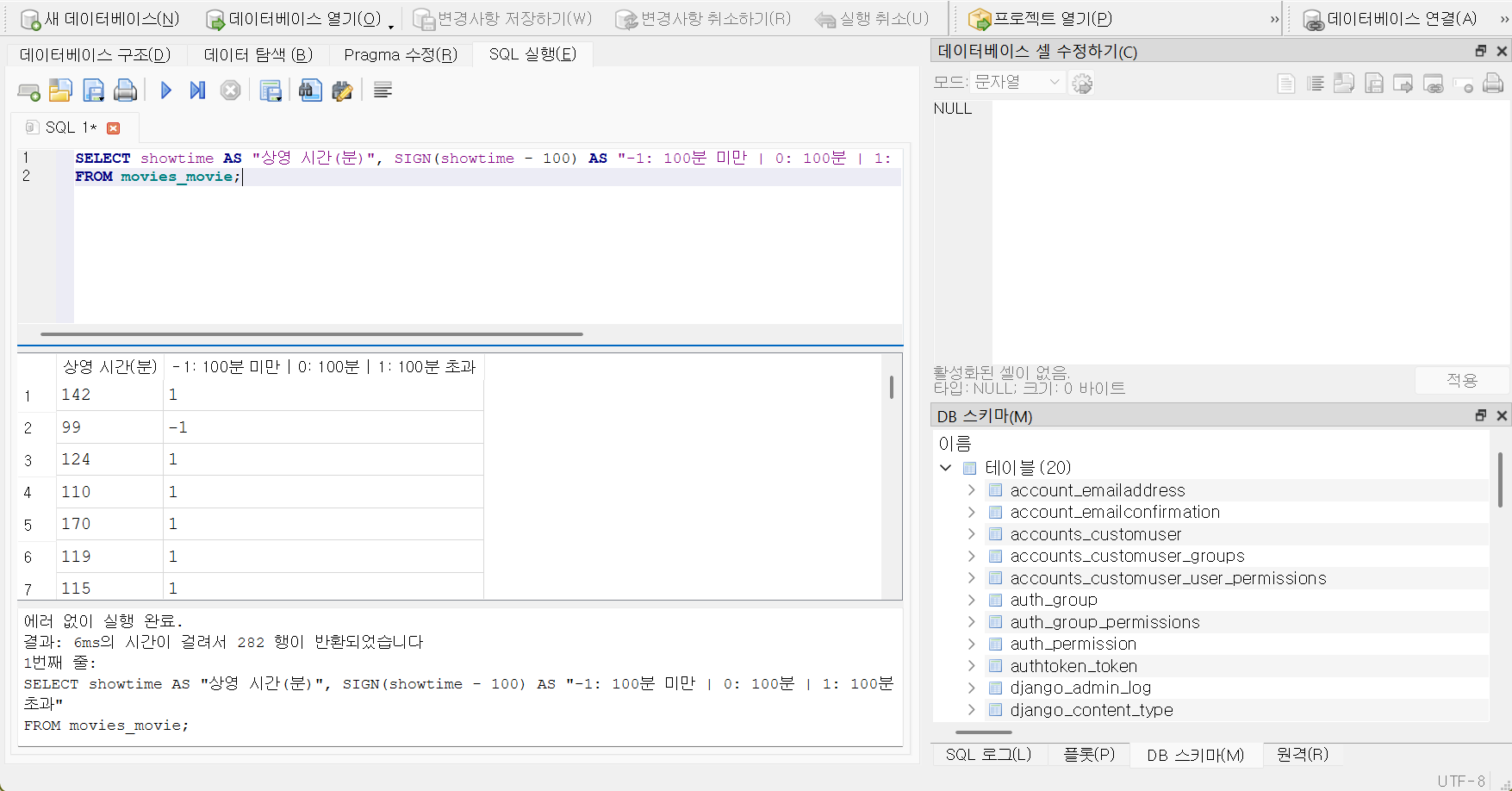Viewport: 1512px width, 791px height.
Task: Select the SQL 실행 tab
Action: pos(532,53)
